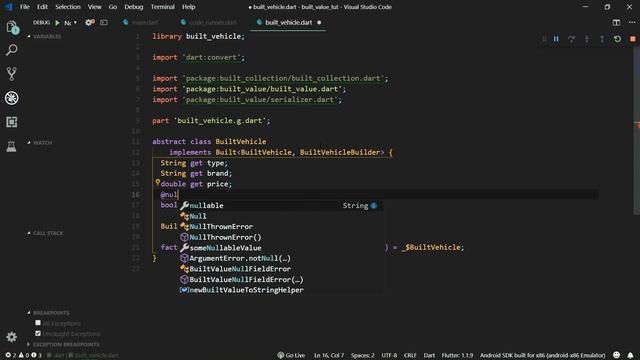The height and width of the screenshot is (360, 640).
Task: Click Step Out in the debug toolbar
Action: (602, 39)
